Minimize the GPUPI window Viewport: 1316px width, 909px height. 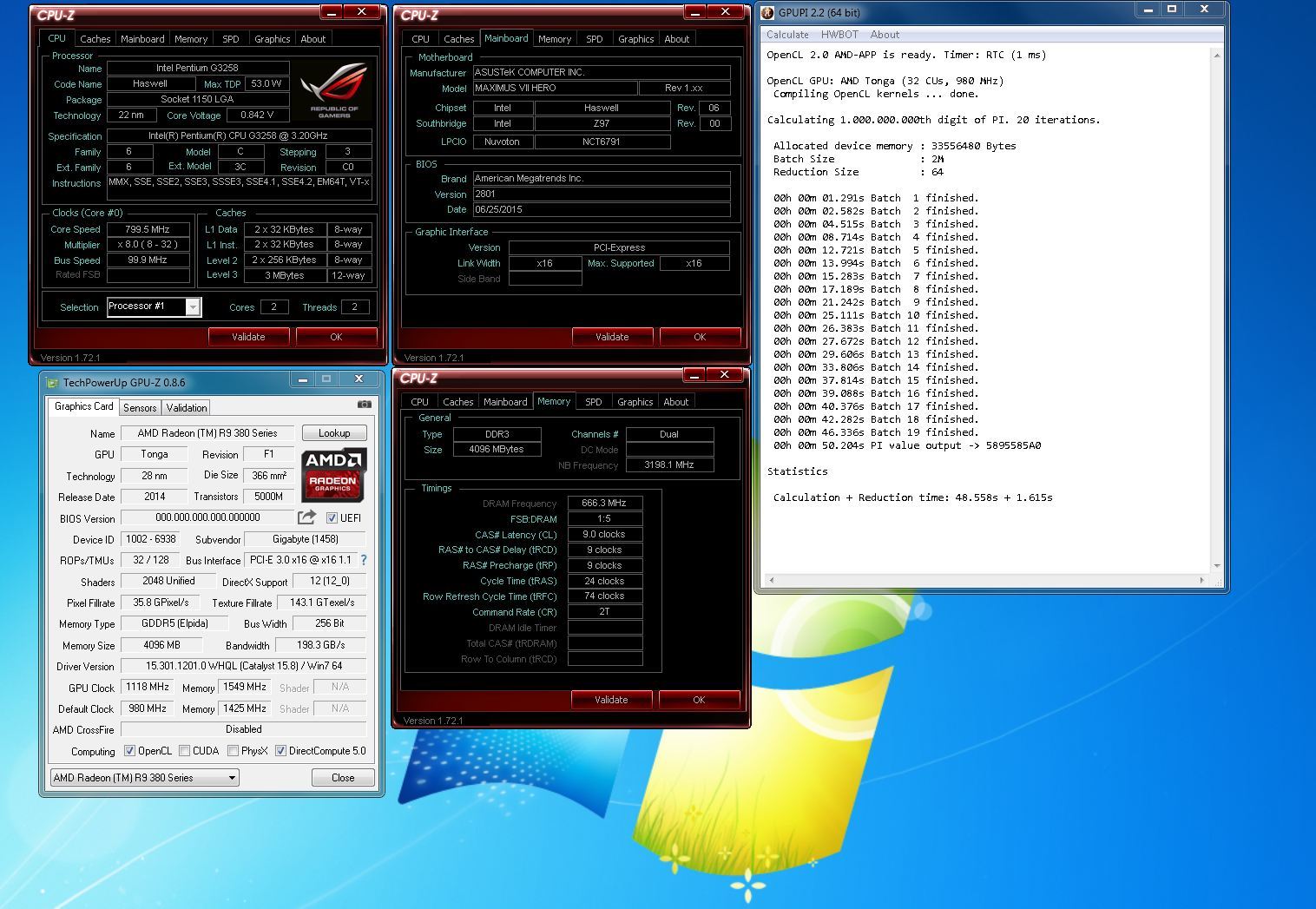click(x=1148, y=10)
